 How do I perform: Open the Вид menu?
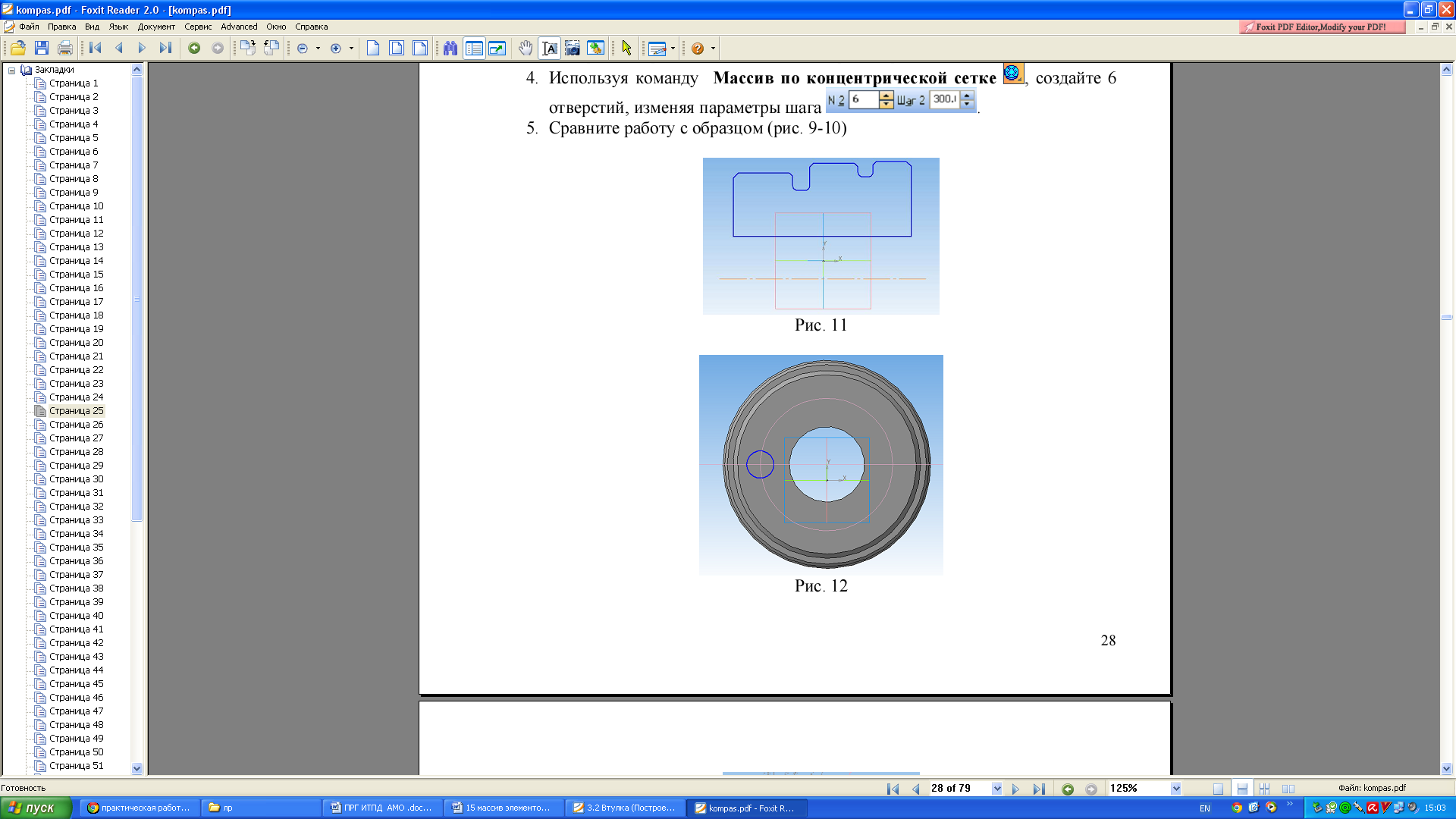click(x=92, y=27)
